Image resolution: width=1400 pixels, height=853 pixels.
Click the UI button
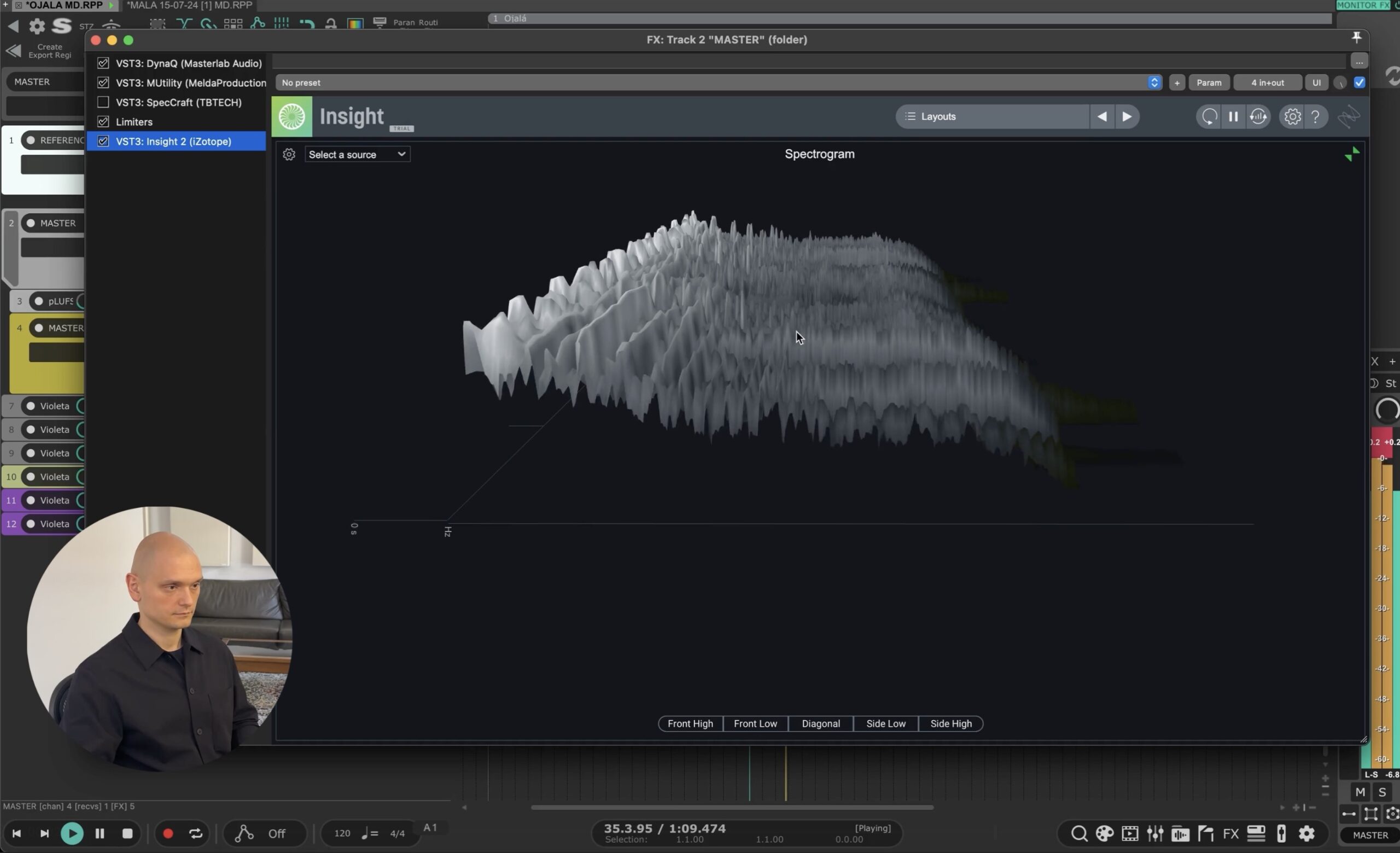click(1316, 83)
